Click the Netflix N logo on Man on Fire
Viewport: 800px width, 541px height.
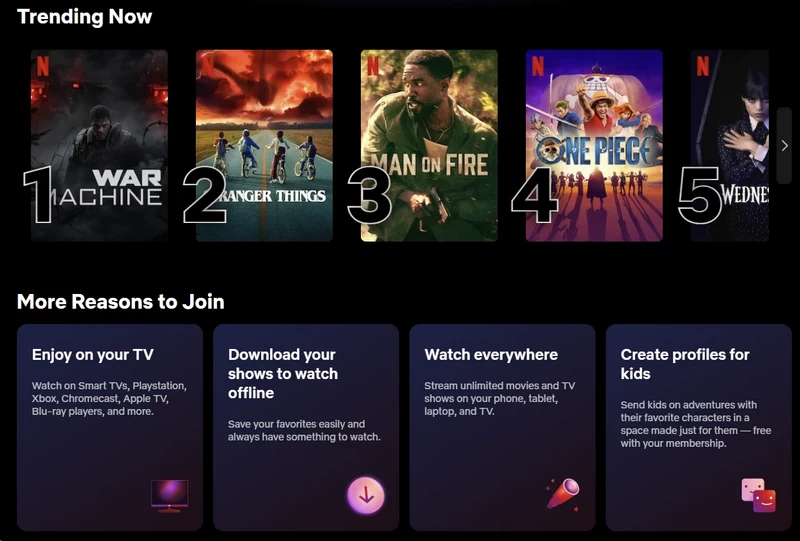[373, 66]
